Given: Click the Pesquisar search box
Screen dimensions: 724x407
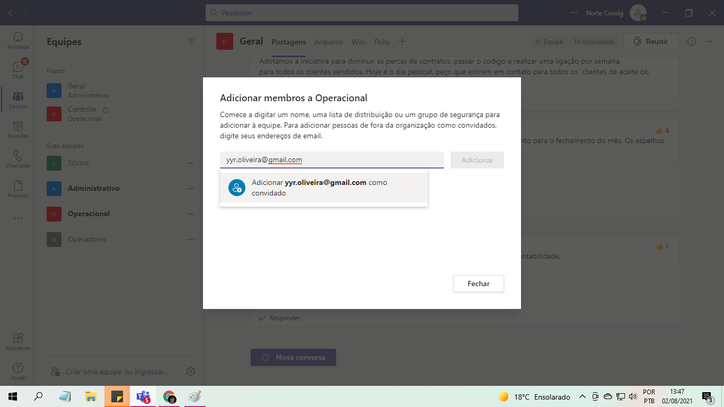Looking at the screenshot, I should coord(362,13).
